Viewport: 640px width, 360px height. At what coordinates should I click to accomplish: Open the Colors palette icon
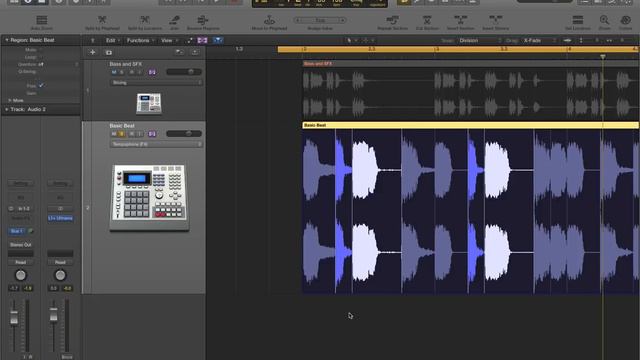click(x=625, y=20)
